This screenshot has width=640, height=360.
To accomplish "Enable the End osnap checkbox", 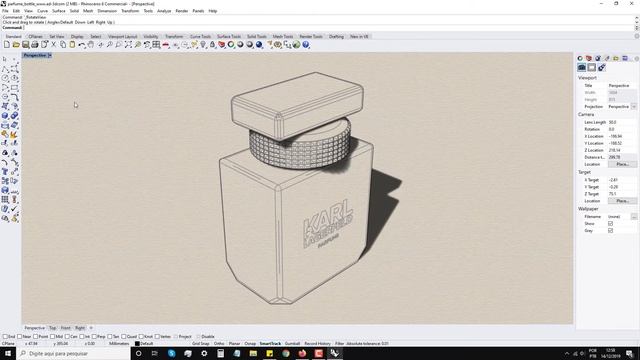I will 5,337.
